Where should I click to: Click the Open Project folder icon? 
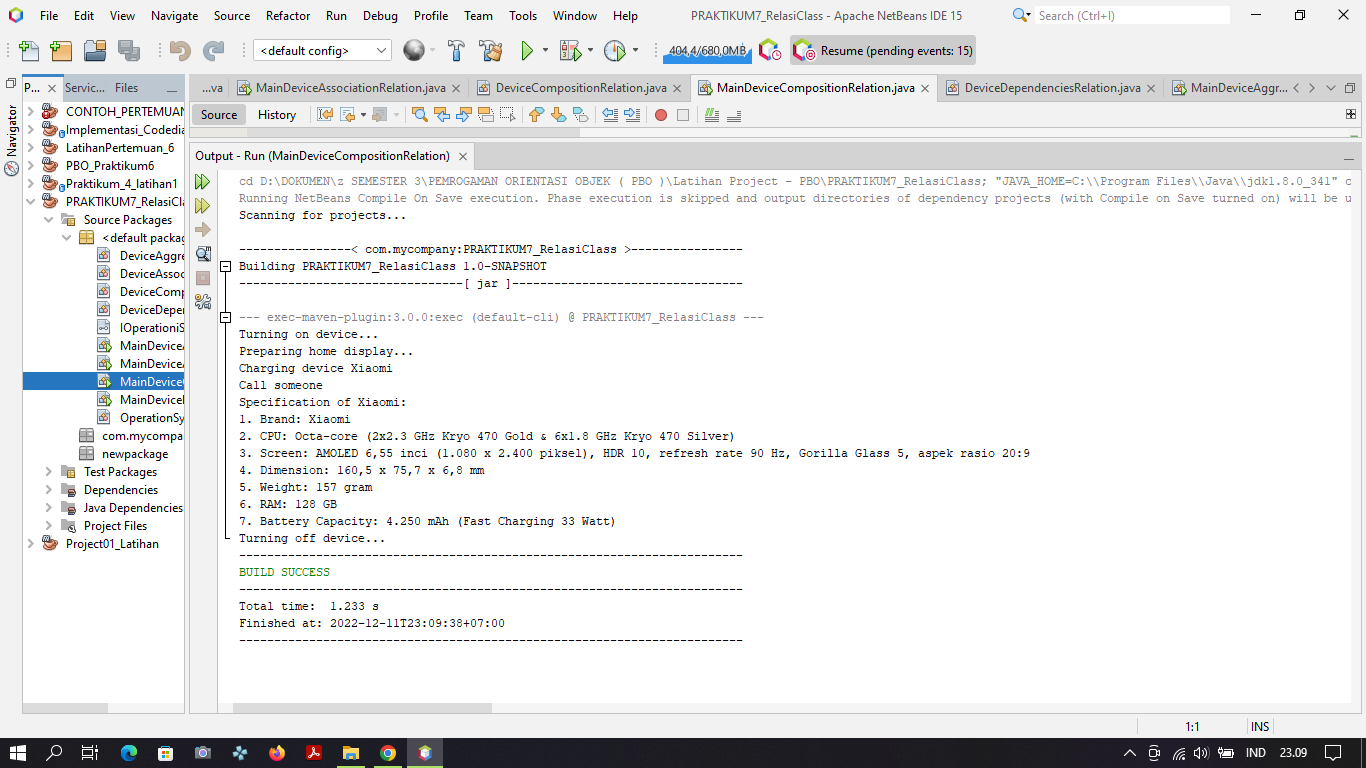pos(95,51)
